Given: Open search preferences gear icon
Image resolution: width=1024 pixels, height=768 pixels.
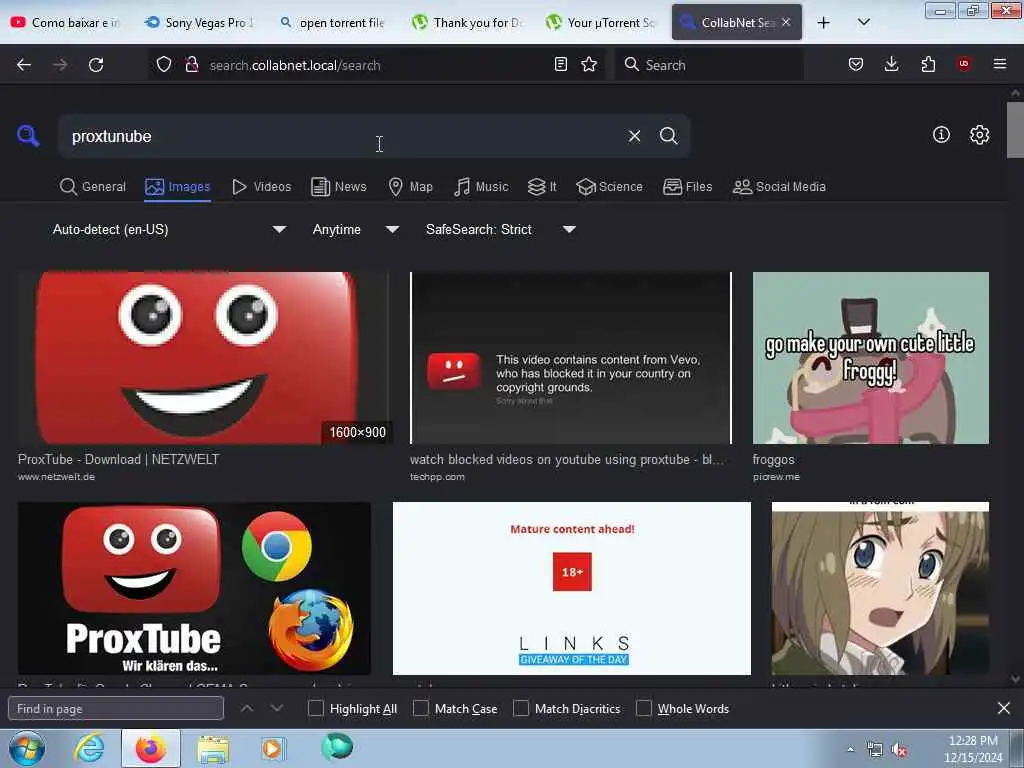Looking at the screenshot, I should pyautogui.click(x=980, y=135).
